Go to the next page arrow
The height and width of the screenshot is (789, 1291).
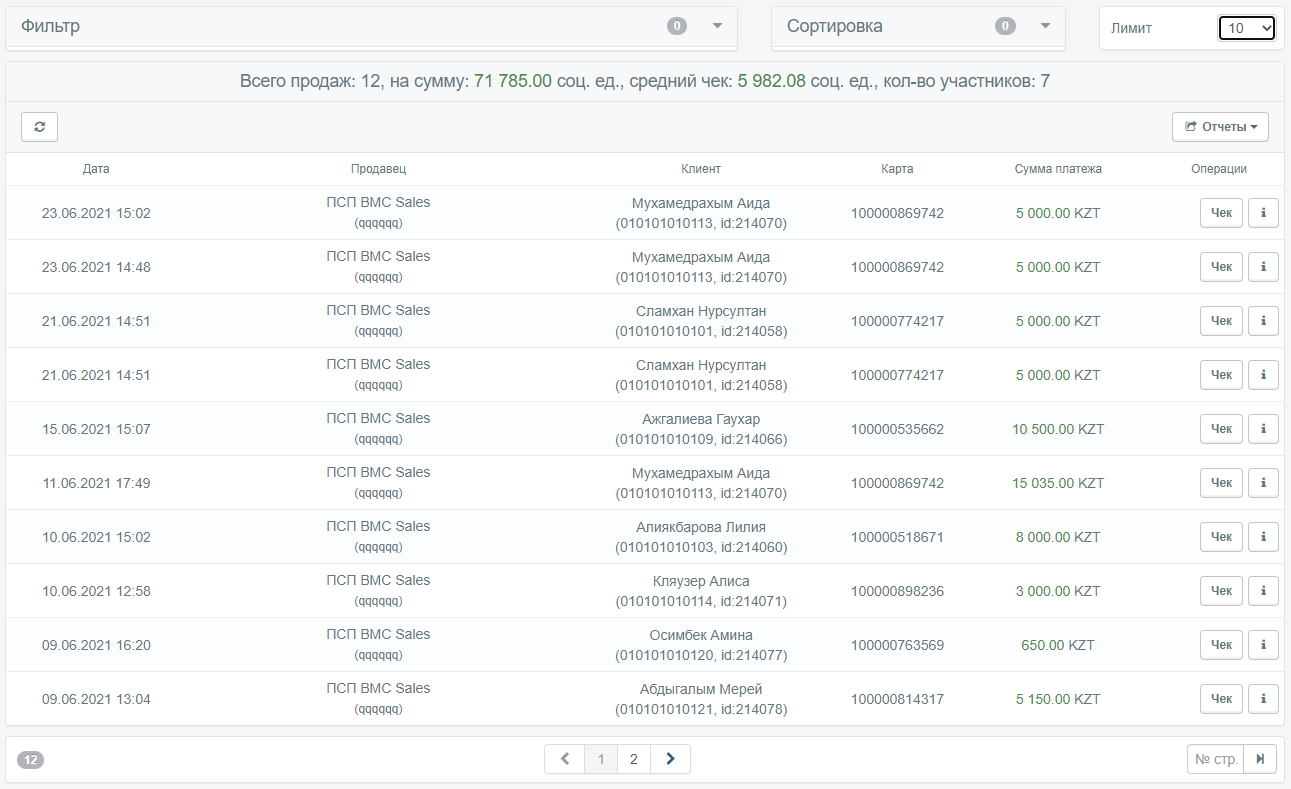670,759
